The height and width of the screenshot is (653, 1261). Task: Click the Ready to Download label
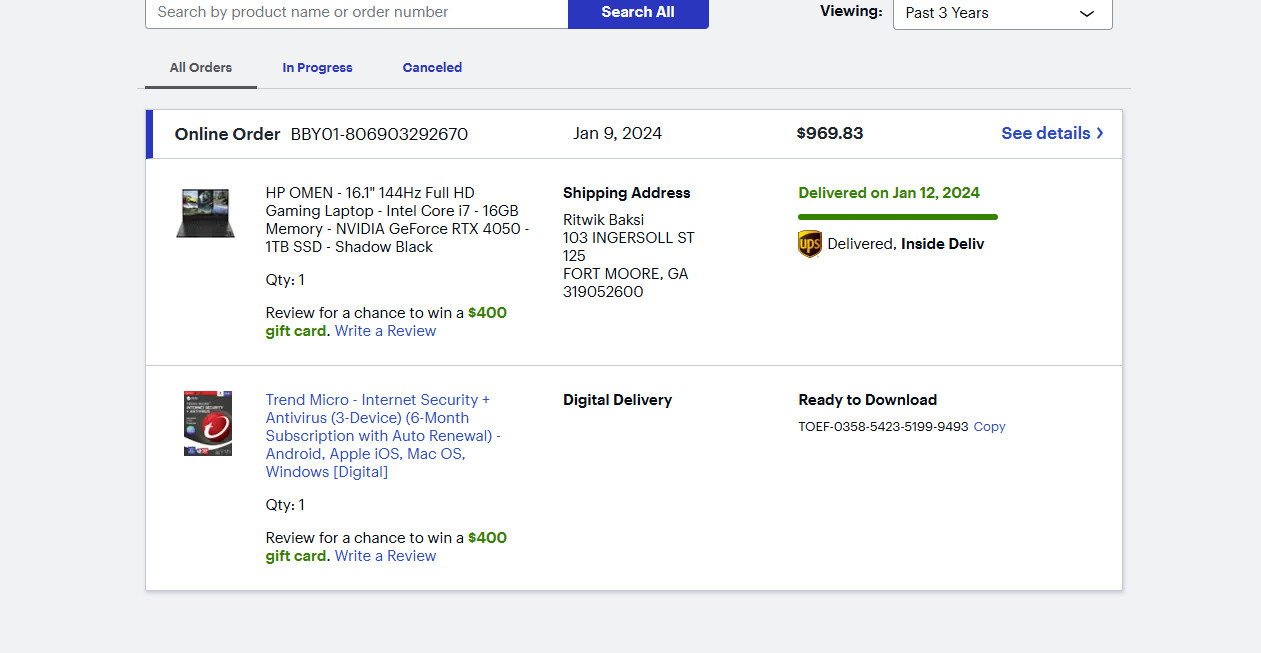point(867,400)
